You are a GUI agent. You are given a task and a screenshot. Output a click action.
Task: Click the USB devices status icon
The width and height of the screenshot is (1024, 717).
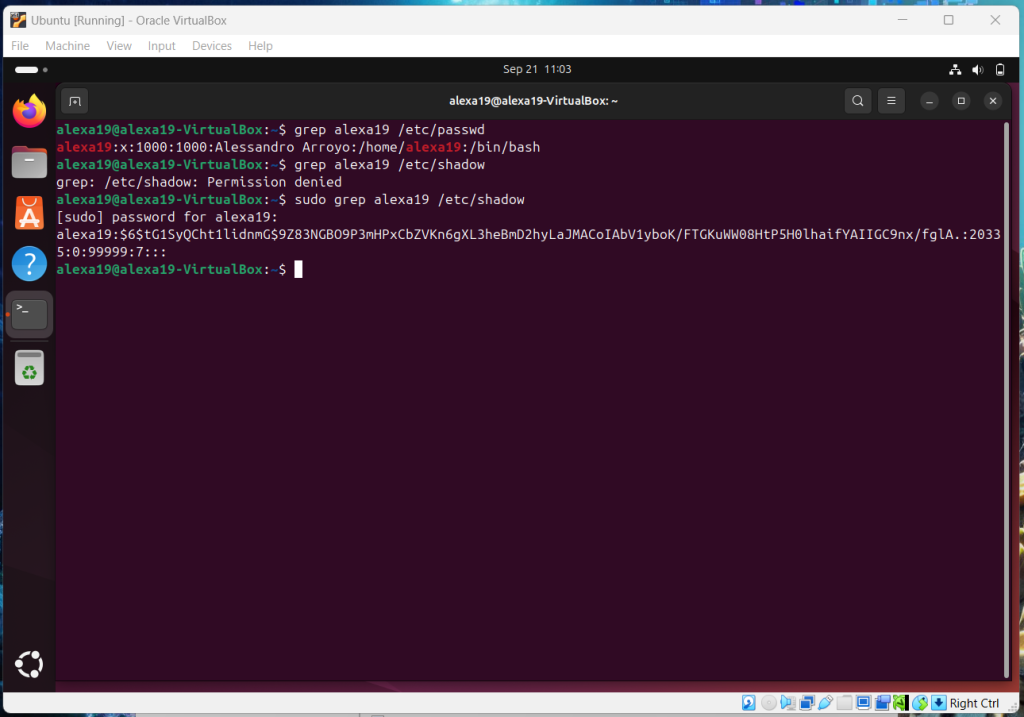point(826,703)
